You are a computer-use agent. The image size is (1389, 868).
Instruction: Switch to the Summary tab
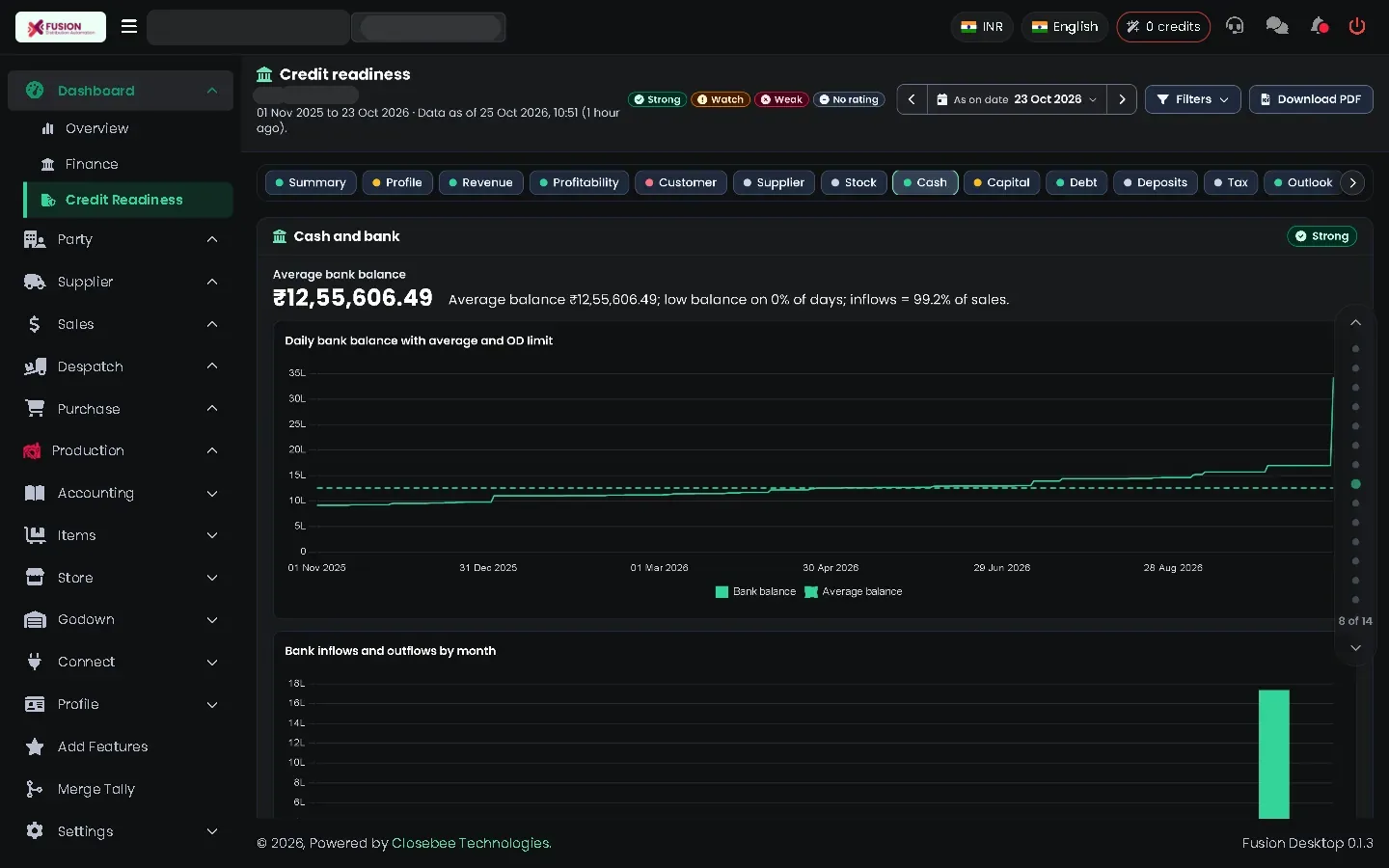click(311, 182)
